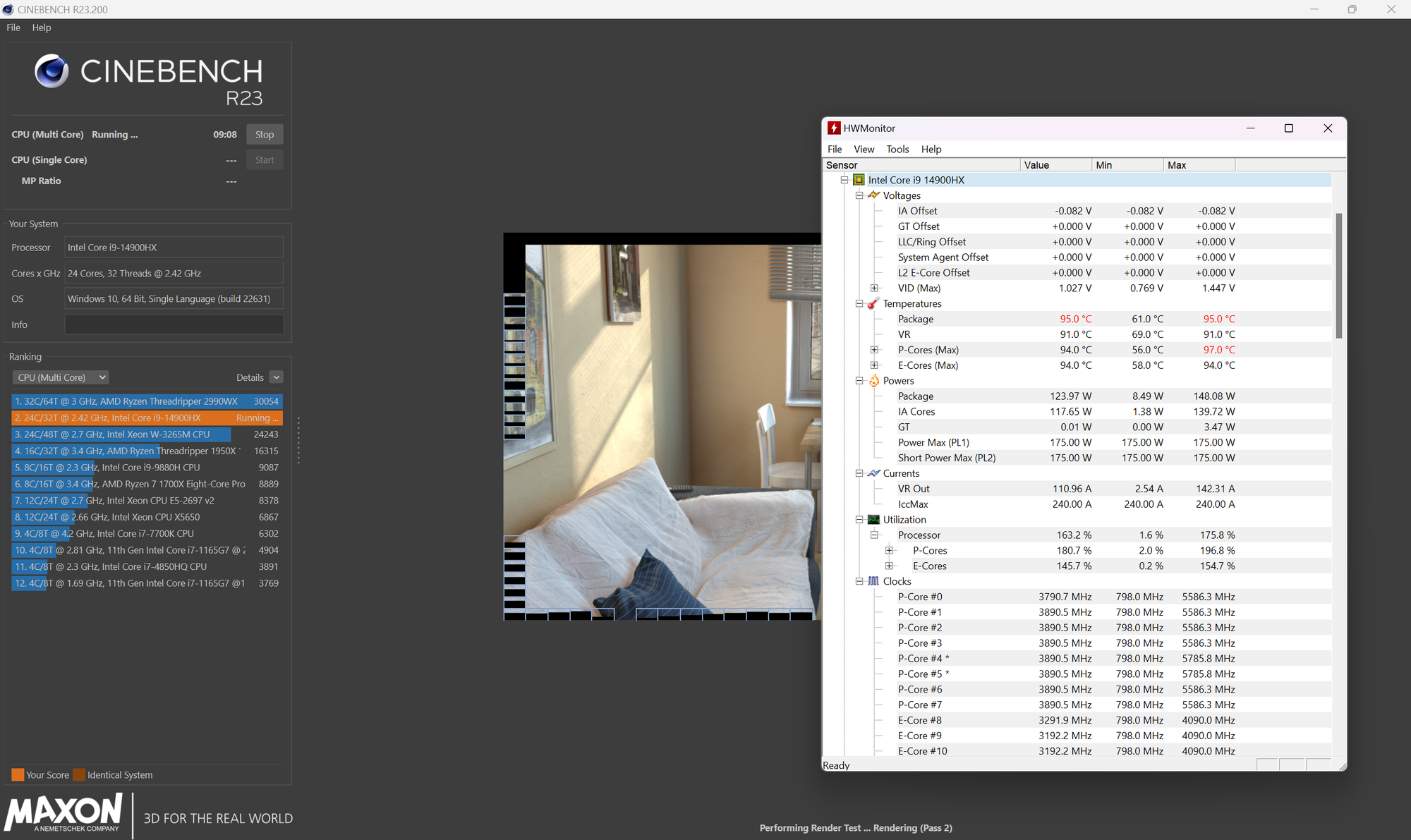The width and height of the screenshot is (1411, 840).
Task: Open HWMonitor File menu
Action: tap(835, 149)
